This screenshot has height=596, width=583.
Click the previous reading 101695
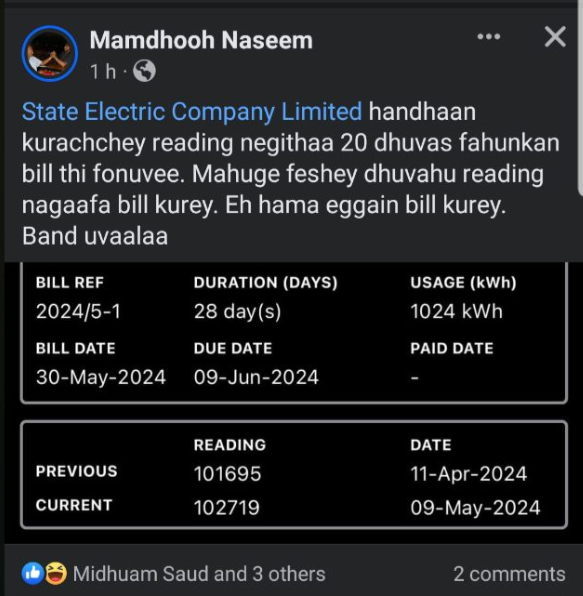tap(227, 474)
